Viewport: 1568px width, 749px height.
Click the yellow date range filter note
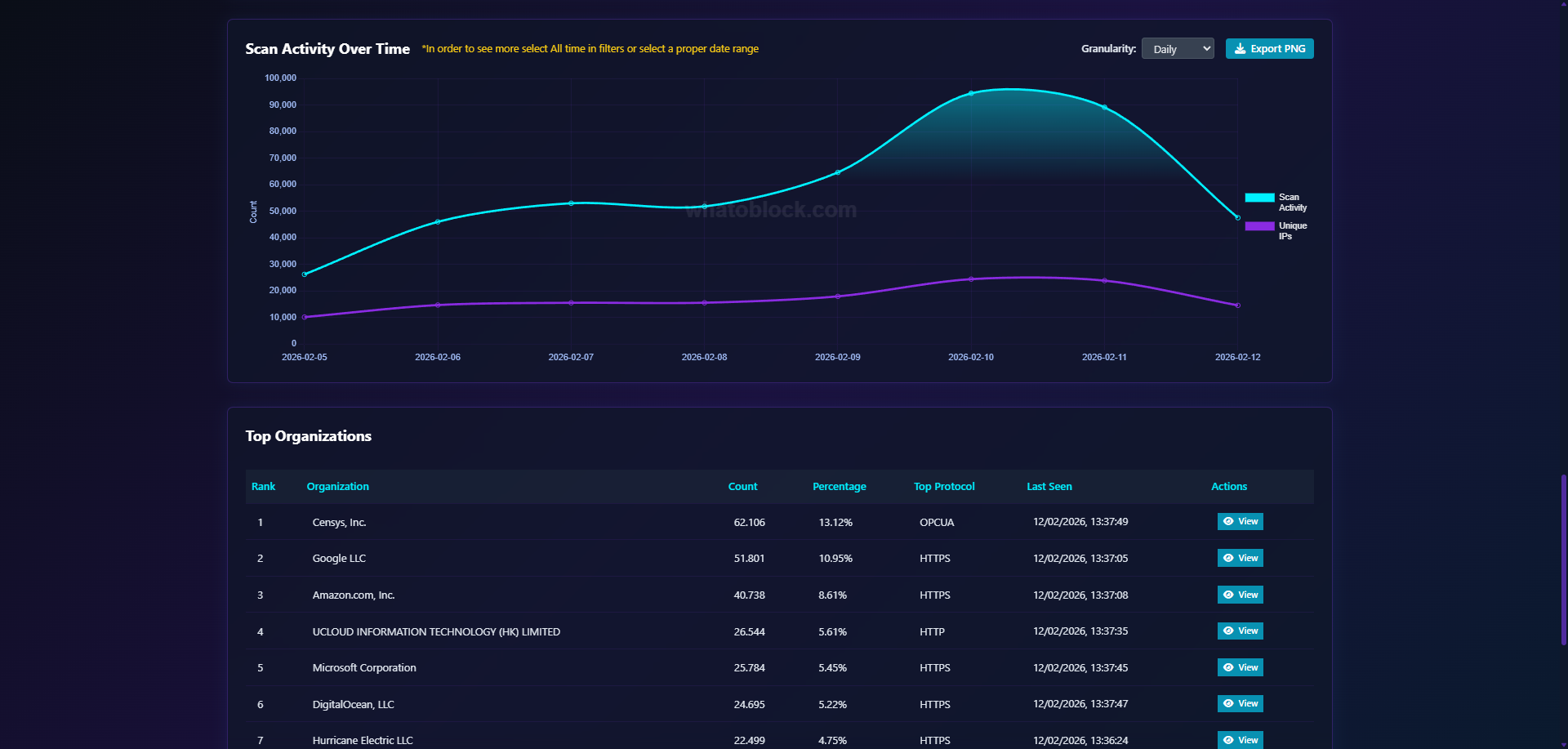click(x=590, y=49)
